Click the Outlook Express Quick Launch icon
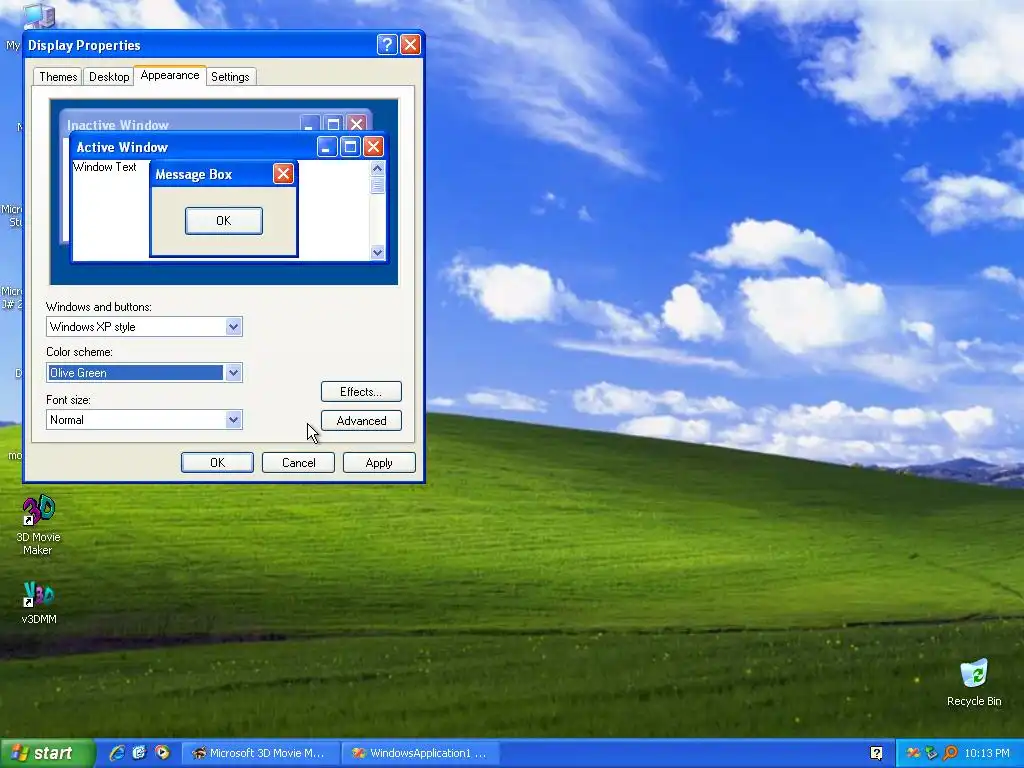 click(x=139, y=753)
